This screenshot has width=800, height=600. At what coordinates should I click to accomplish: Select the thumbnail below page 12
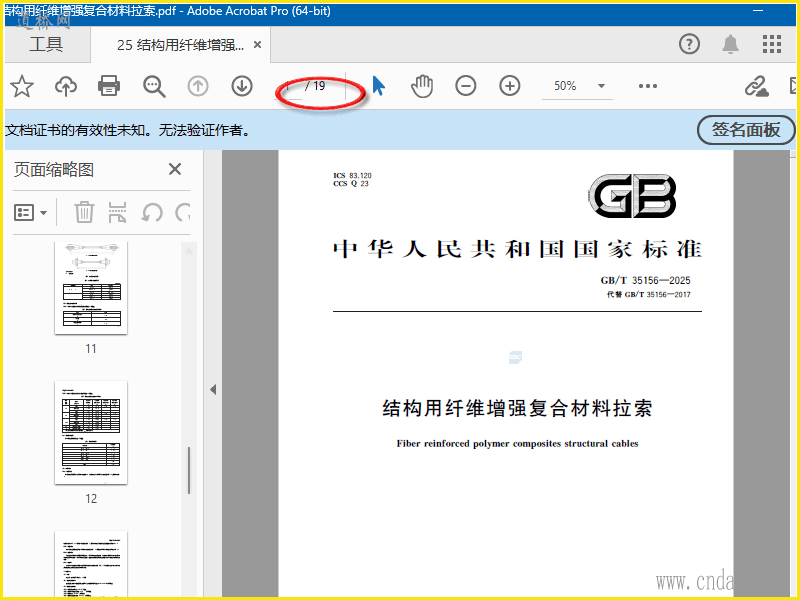pyautogui.click(x=91, y=564)
